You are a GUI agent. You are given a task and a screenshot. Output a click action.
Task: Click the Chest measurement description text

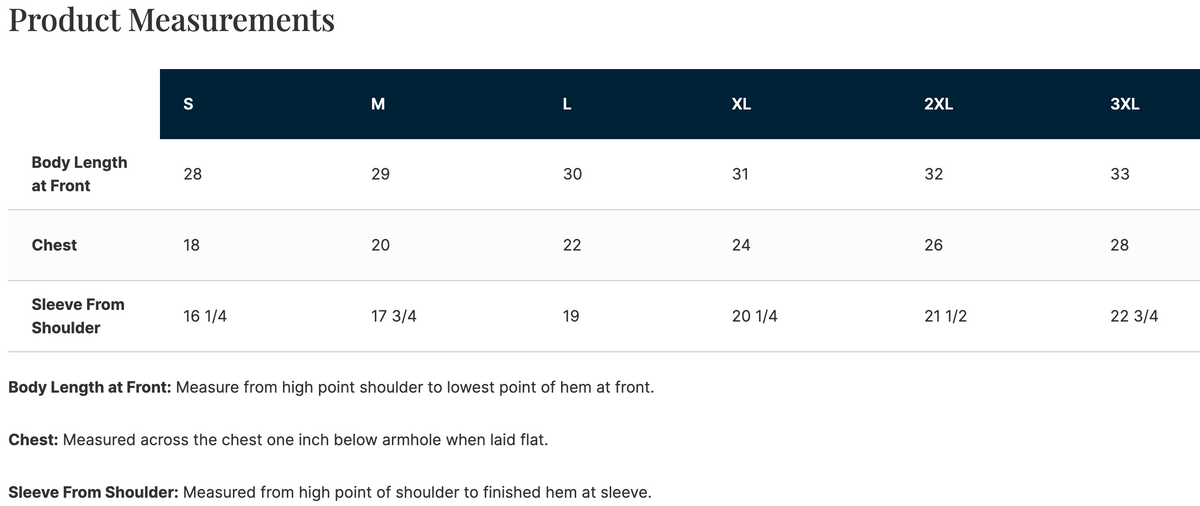(278, 439)
